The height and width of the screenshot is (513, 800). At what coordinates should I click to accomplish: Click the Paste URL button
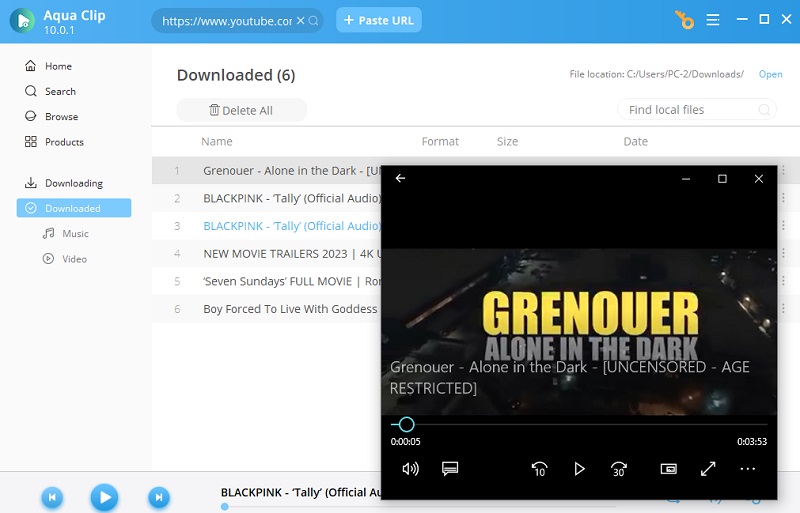tap(379, 20)
